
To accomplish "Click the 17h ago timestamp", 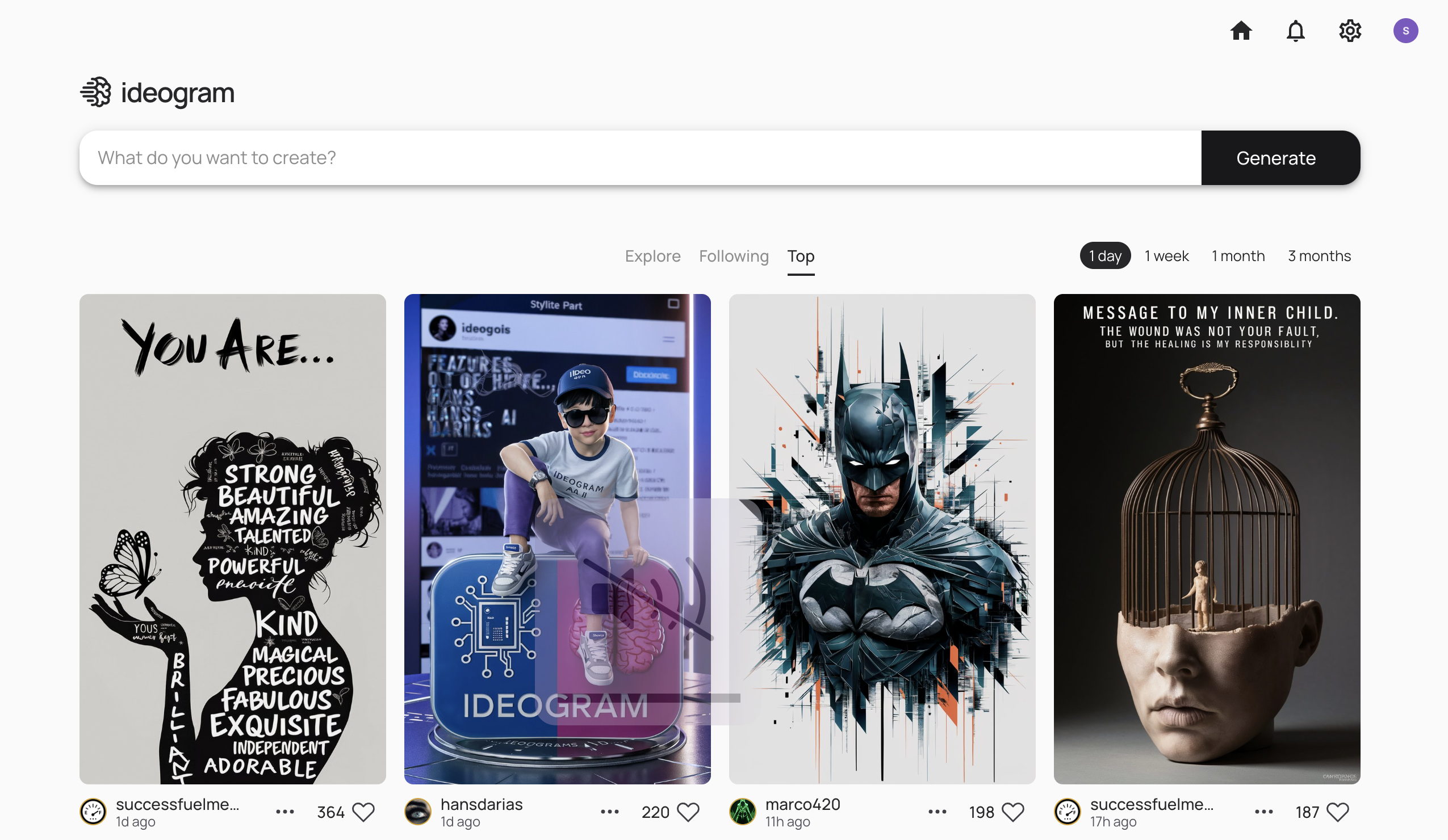I will point(1114,822).
